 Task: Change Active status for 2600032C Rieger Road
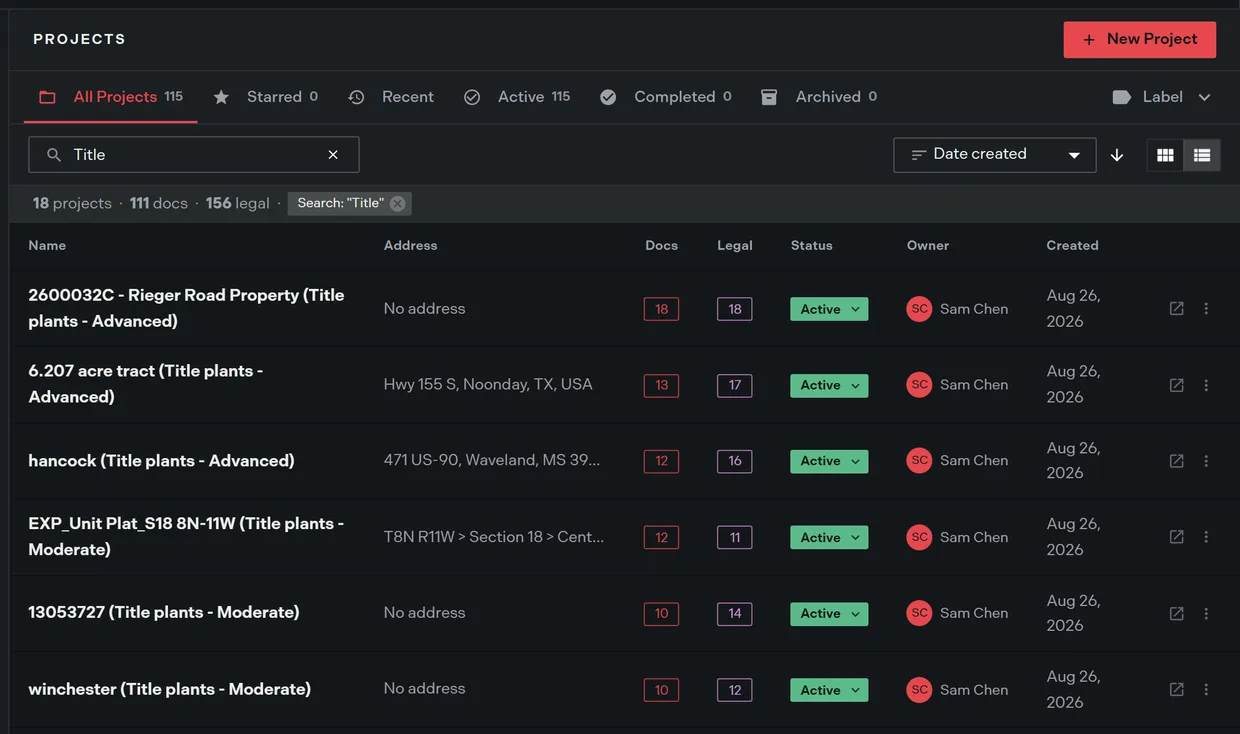point(829,309)
